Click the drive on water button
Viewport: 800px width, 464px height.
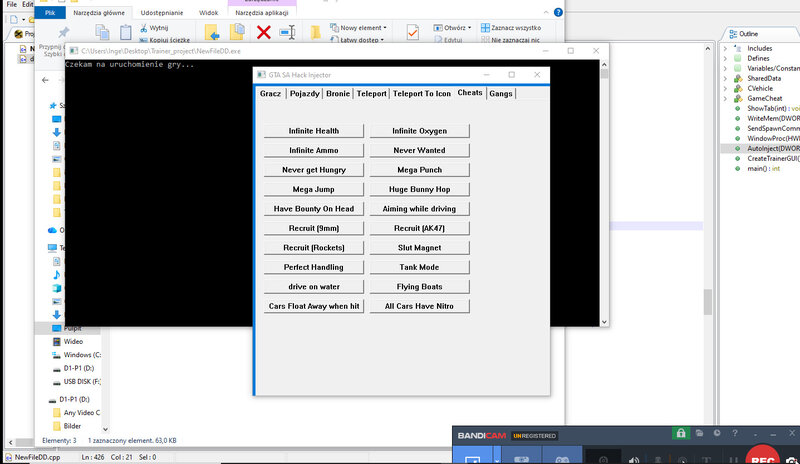(314, 286)
